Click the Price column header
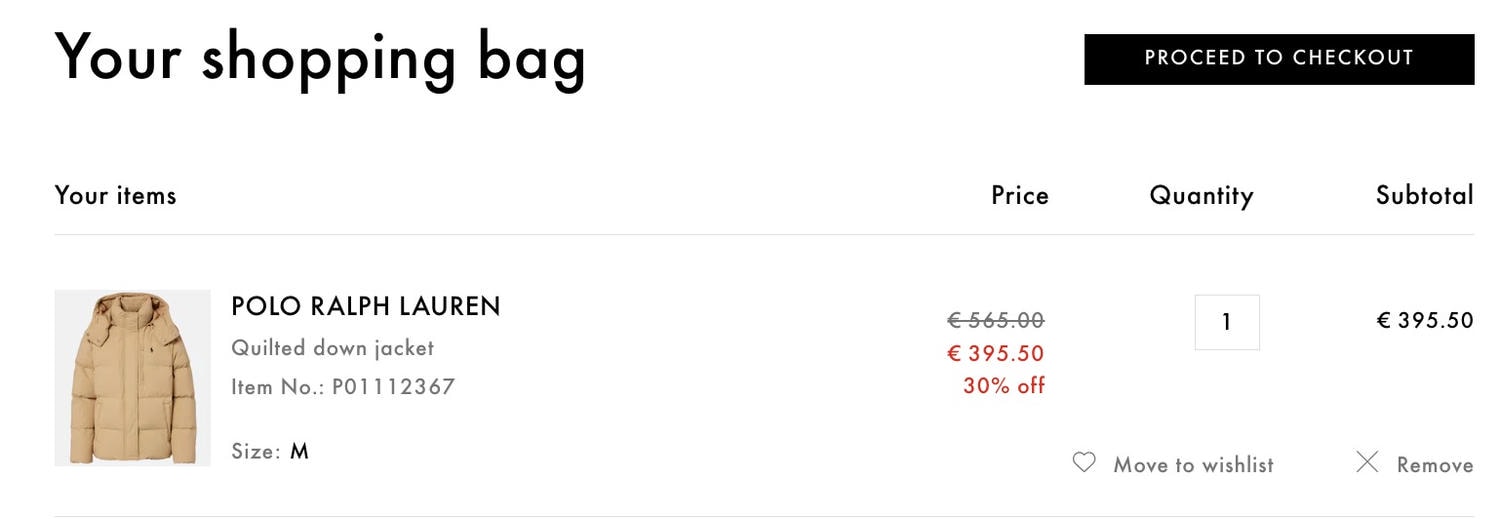 pyautogui.click(x=1020, y=195)
